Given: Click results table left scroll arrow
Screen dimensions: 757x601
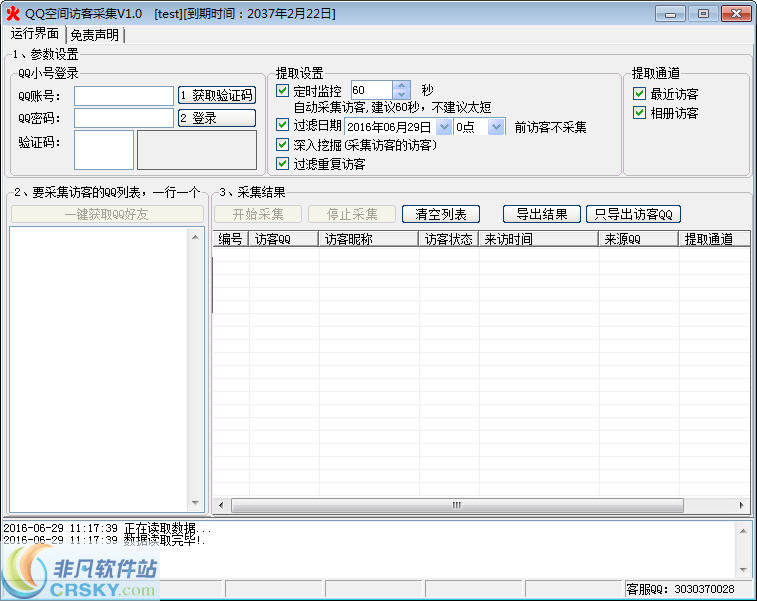Looking at the screenshot, I should [221, 505].
